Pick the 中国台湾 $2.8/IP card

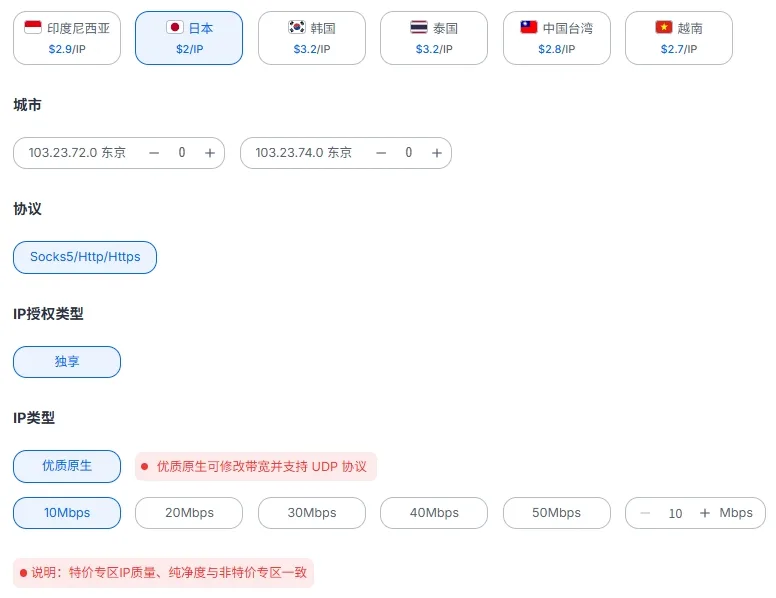coord(557,38)
